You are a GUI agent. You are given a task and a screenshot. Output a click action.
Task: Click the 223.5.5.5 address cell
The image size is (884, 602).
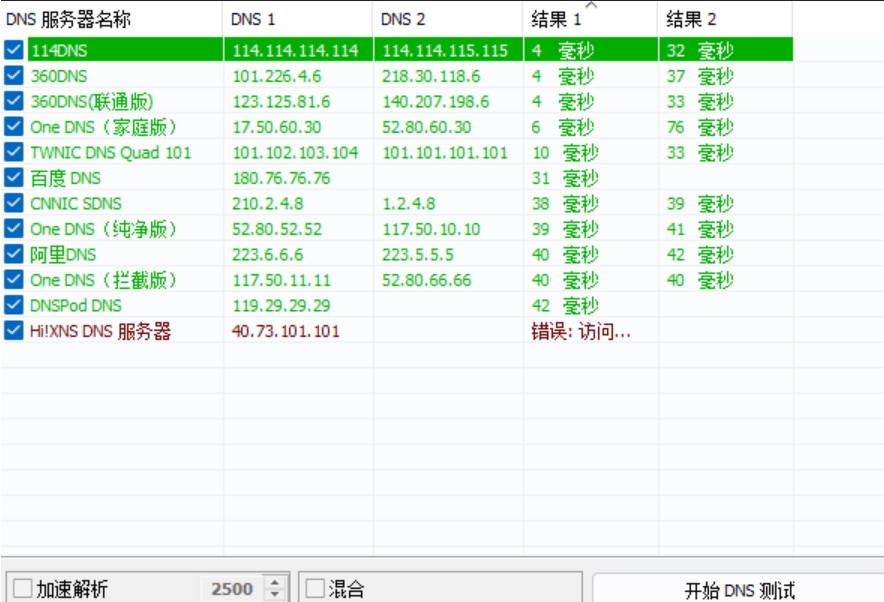pyautogui.click(x=448, y=254)
